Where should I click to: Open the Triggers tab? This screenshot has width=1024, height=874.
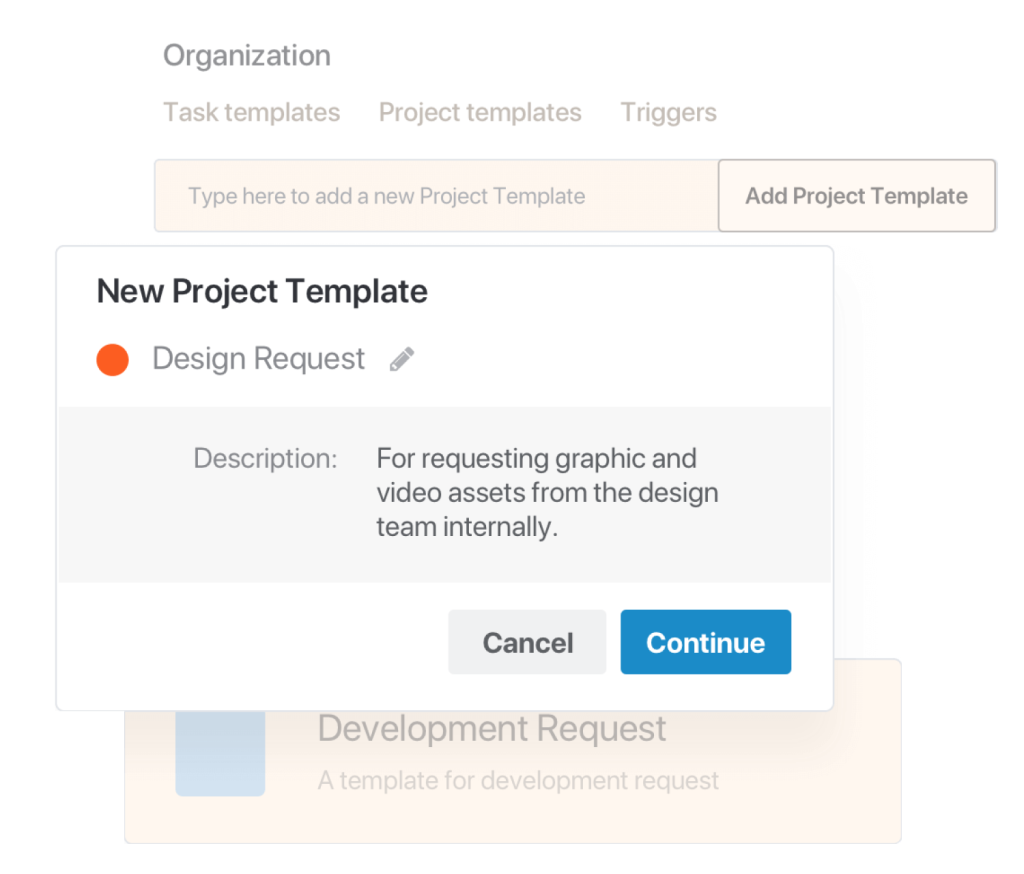tap(668, 112)
